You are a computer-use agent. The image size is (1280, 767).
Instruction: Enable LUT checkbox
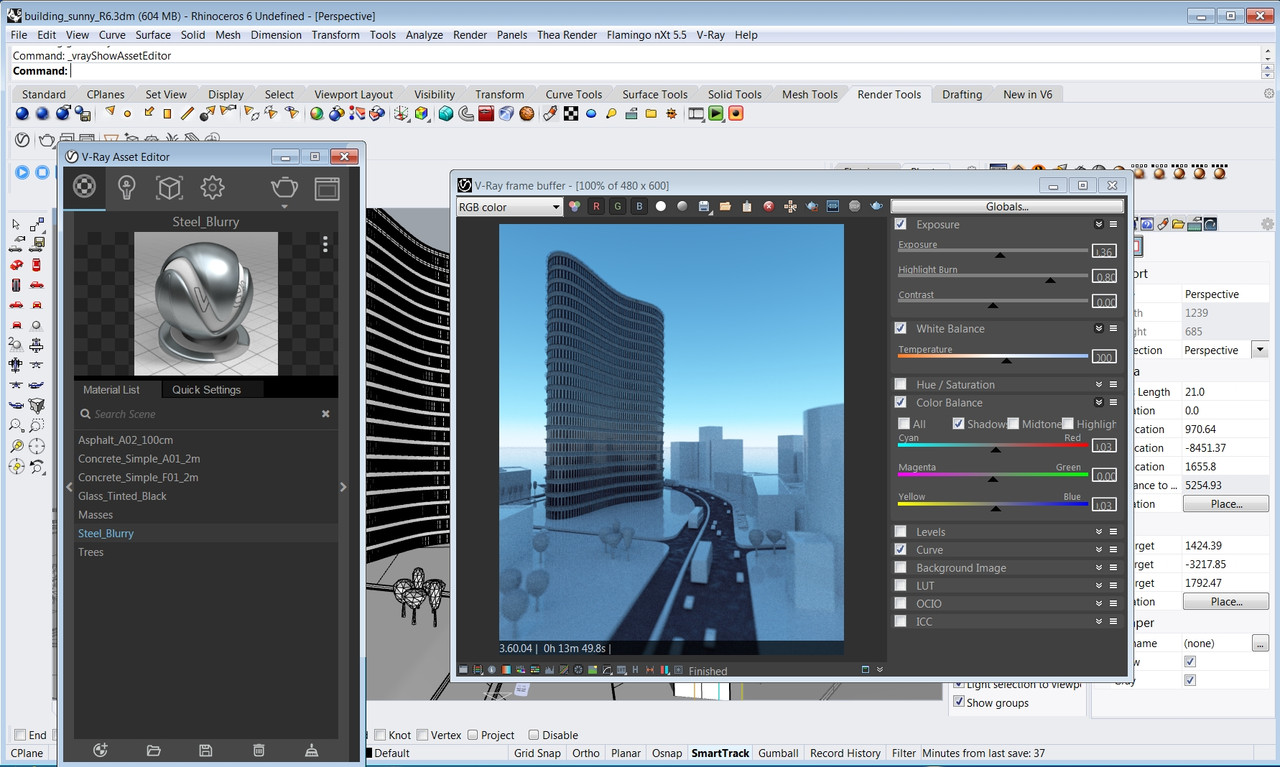tap(901, 586)
